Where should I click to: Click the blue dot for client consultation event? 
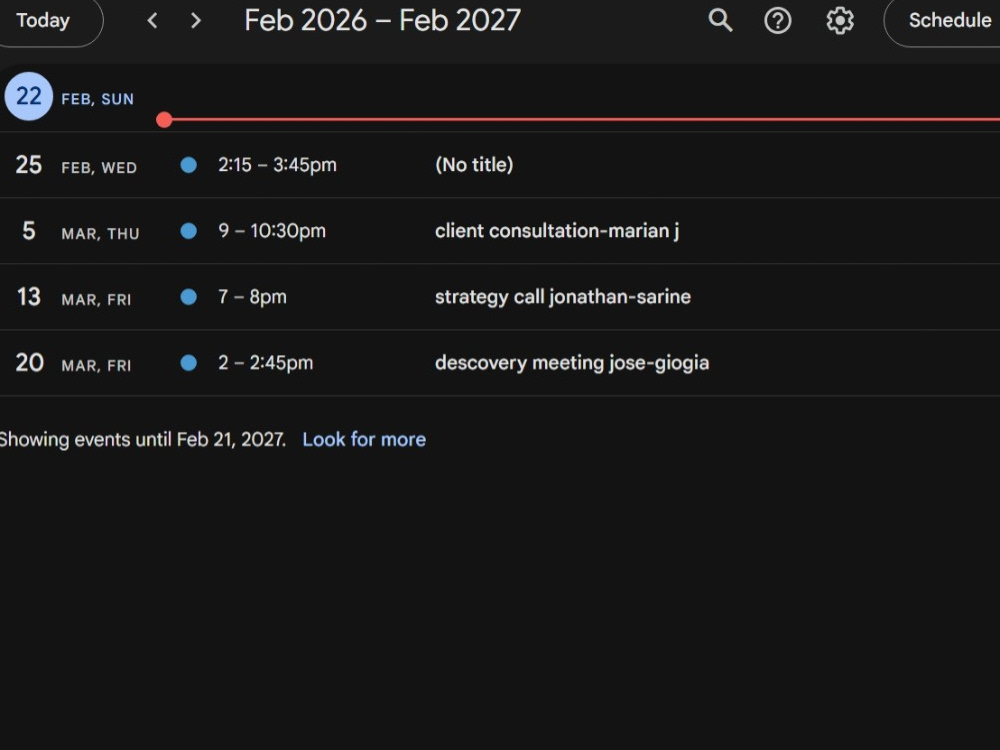coord(188,231)
